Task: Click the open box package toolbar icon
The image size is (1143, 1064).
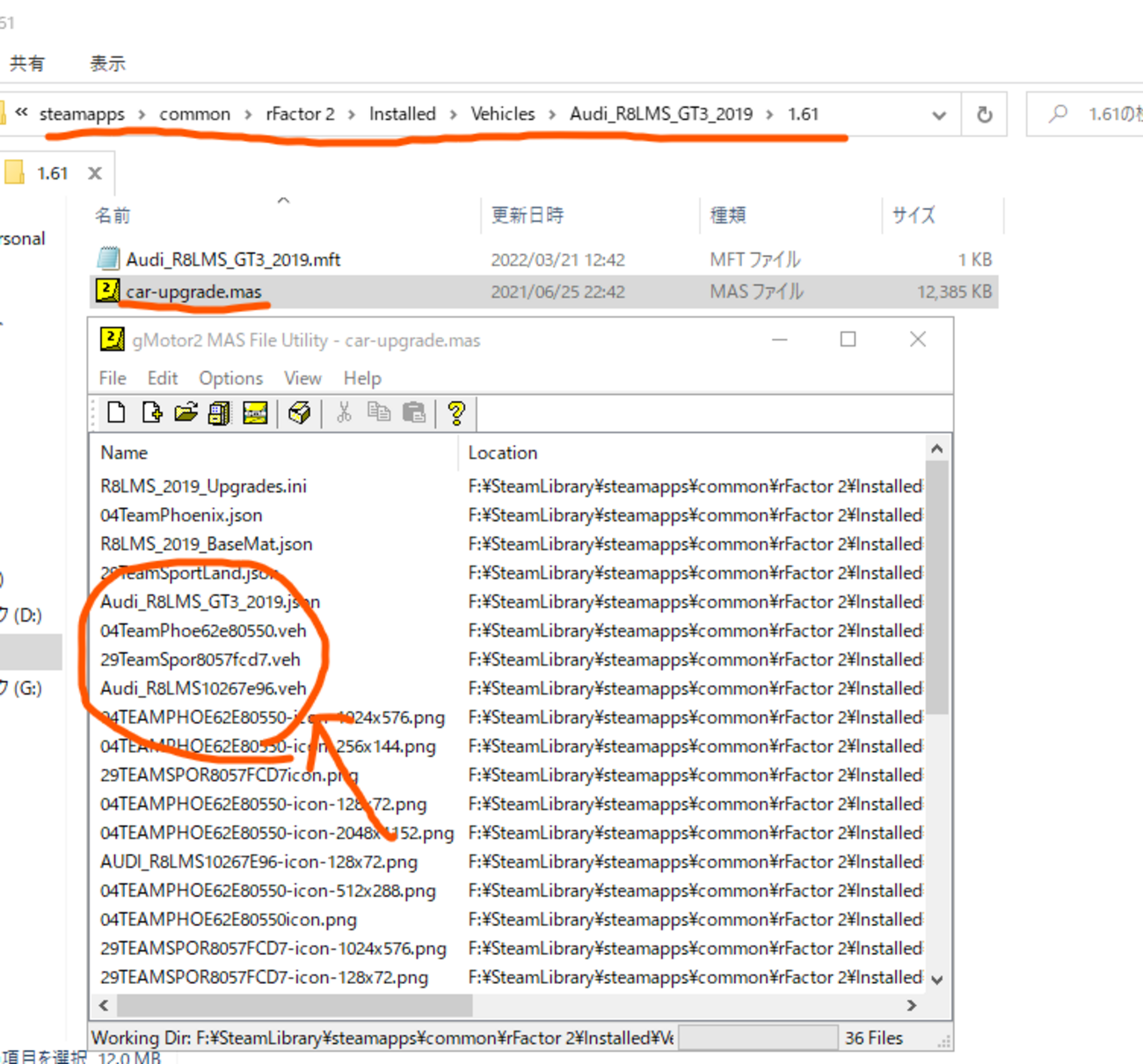Action: 299,412
